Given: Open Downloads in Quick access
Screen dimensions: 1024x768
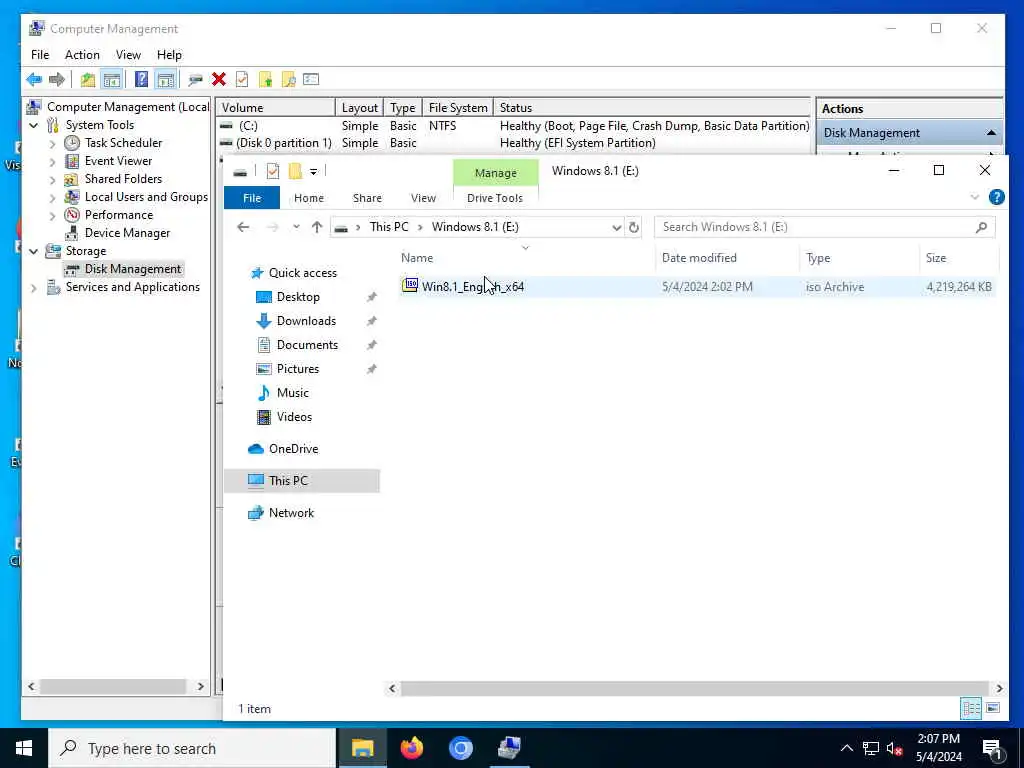Looking at the screenshot, I should 306,321.
